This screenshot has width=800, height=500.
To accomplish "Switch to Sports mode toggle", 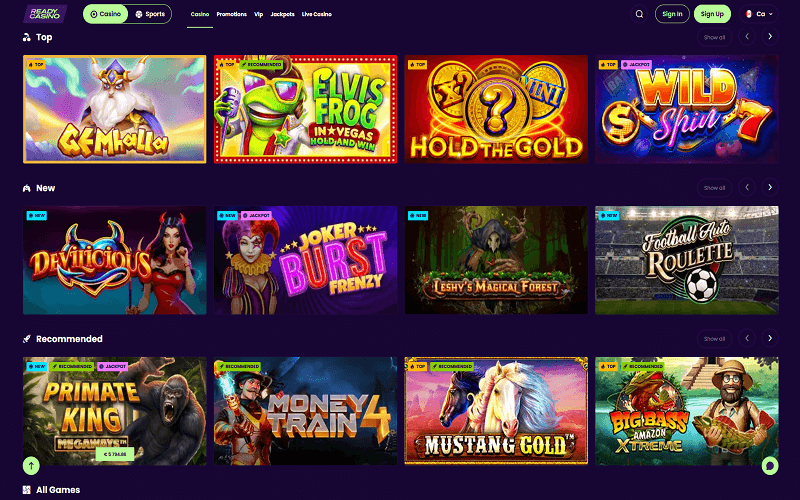I will click(x=150, y=14).
